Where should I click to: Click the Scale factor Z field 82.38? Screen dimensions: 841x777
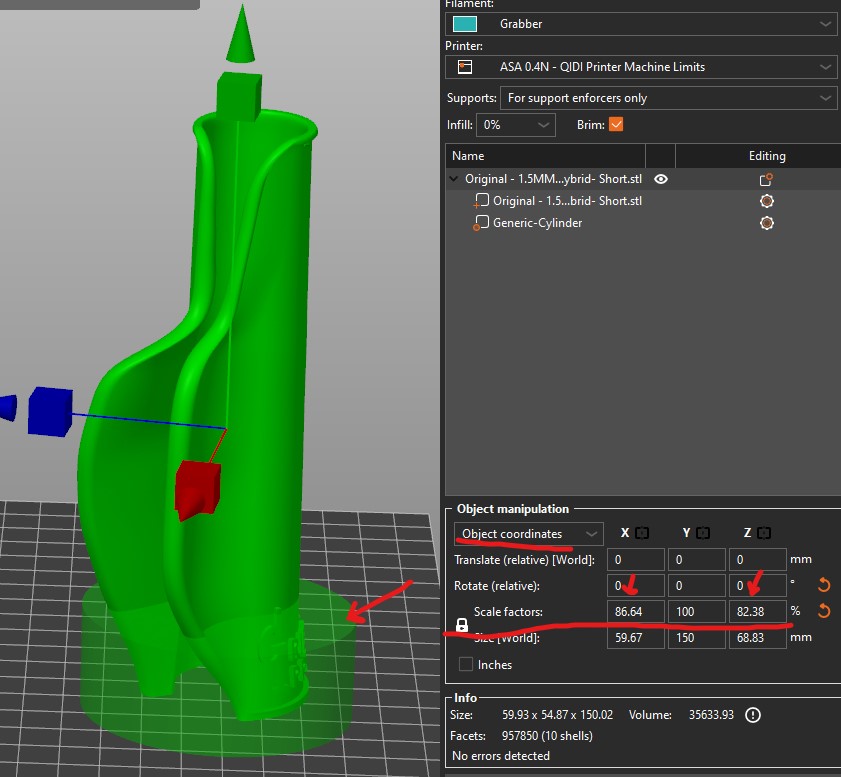[758, 611]
